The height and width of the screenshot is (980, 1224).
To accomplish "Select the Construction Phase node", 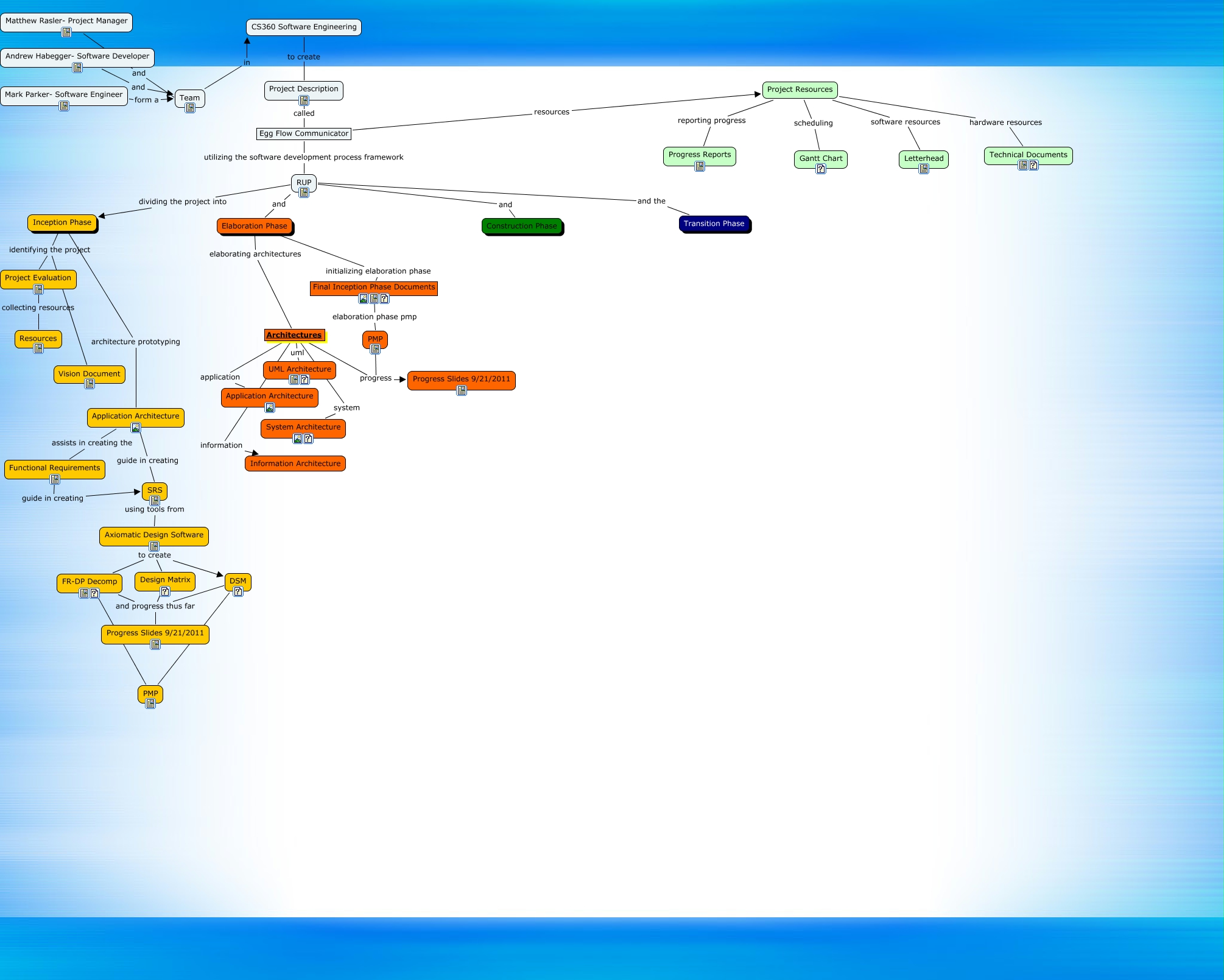I will tap(521, 226).
